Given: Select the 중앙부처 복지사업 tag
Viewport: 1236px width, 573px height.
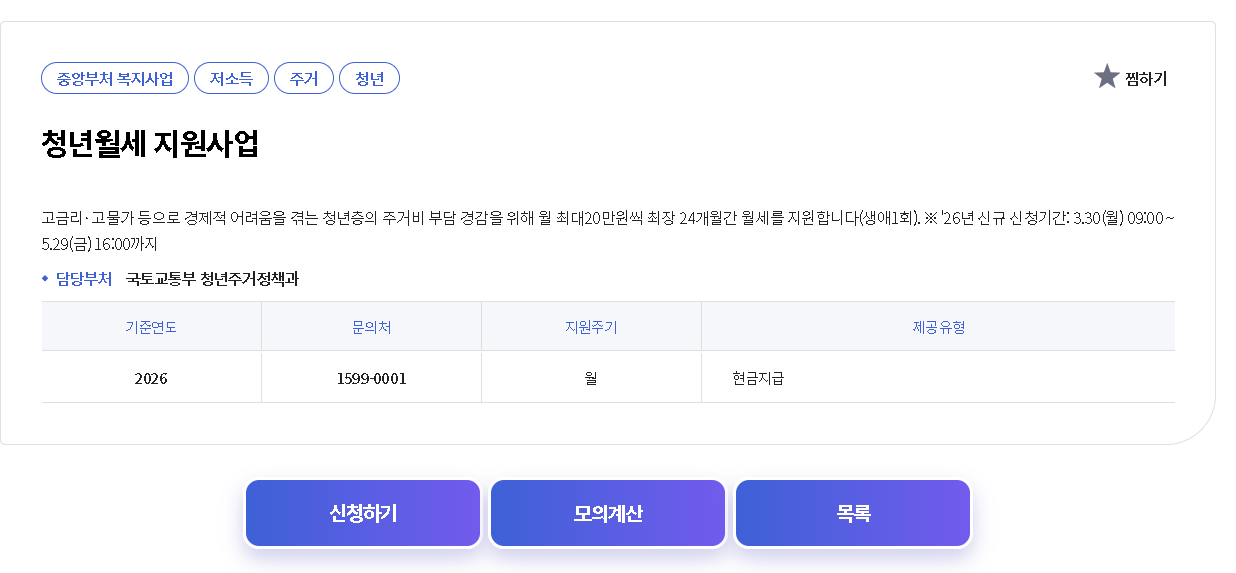Looking at the screenshot, I should [115, 78].
